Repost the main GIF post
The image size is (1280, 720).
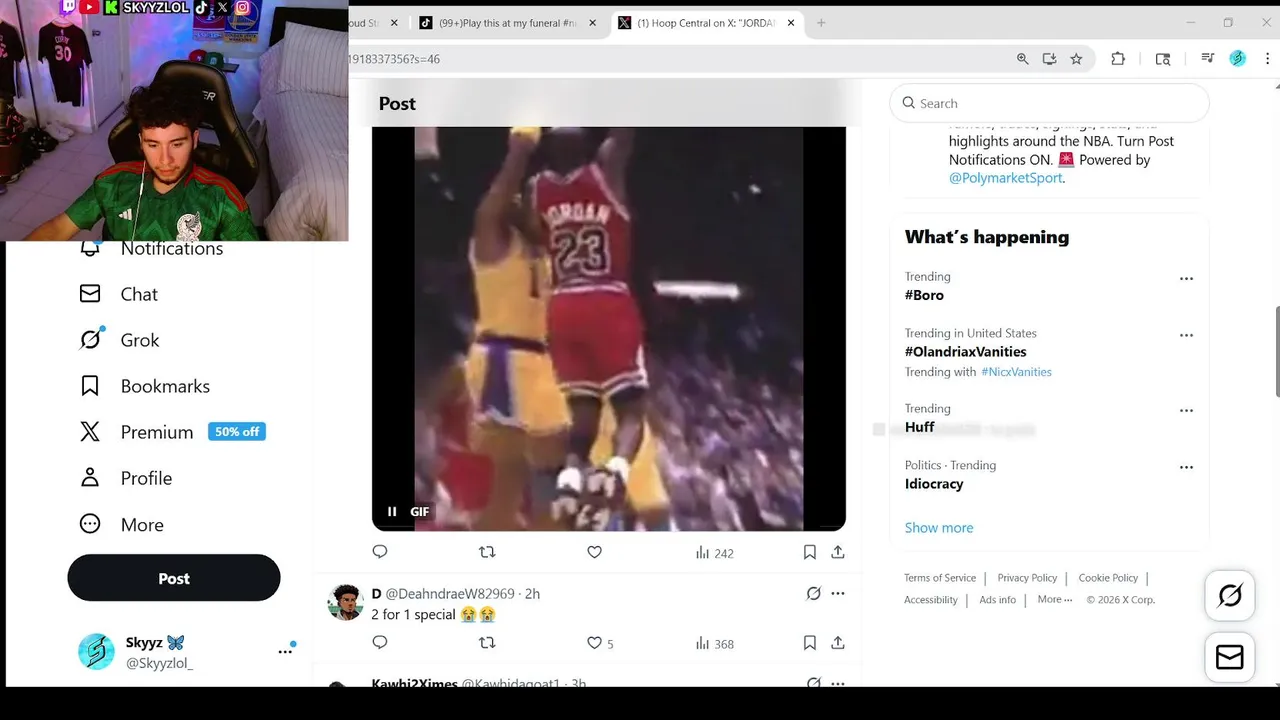click(487, 552)
